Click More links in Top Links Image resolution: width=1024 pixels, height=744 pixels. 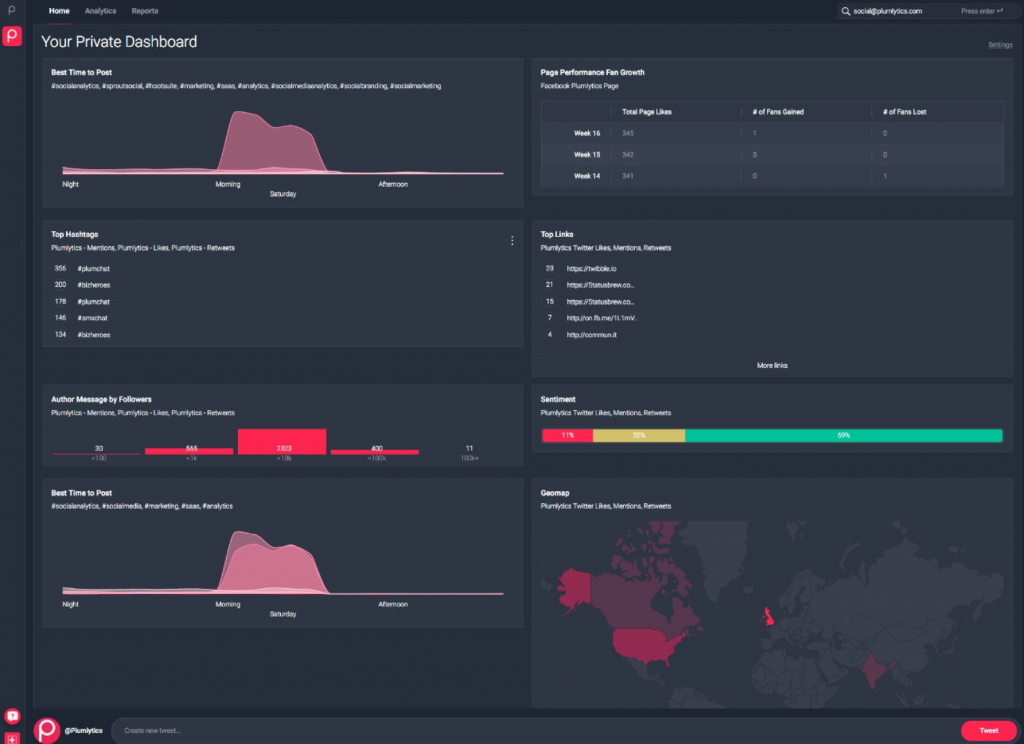coord(772,366)
